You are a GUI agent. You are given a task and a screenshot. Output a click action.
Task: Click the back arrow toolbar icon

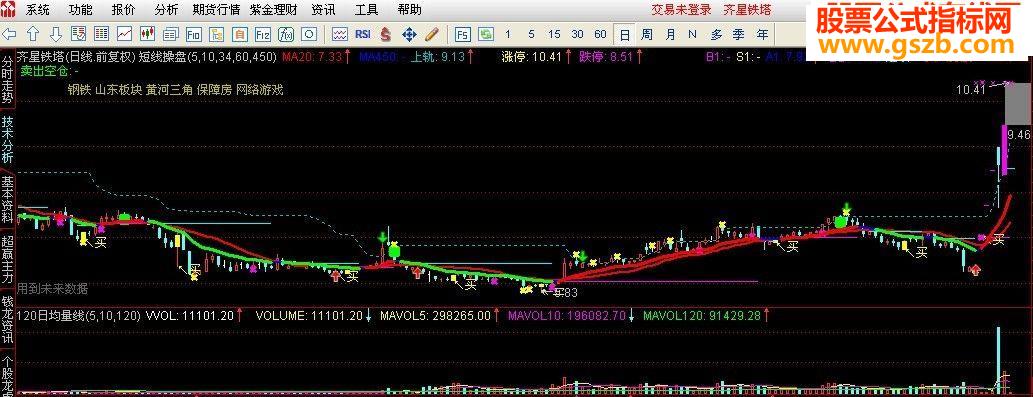(10, 34)
